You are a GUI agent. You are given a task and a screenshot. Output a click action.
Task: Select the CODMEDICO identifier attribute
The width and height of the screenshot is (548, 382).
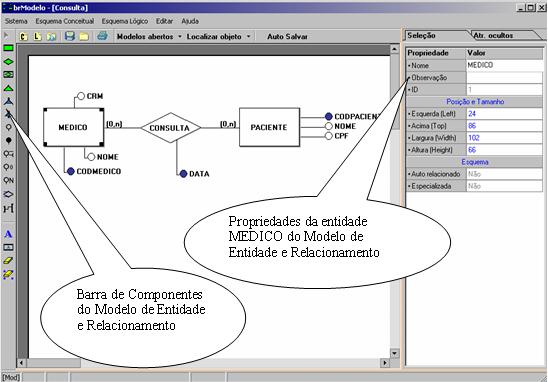[94, 171]
